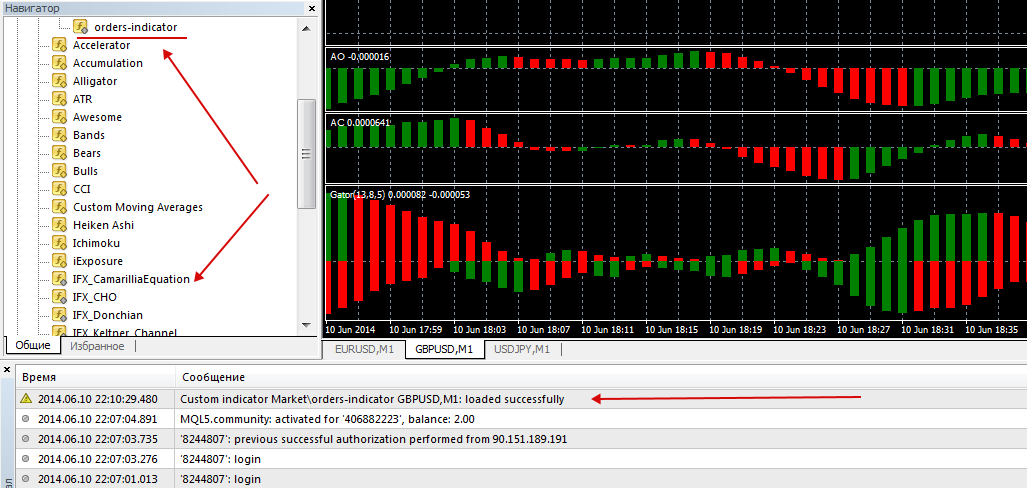Click the Время column header

[96, 377]
